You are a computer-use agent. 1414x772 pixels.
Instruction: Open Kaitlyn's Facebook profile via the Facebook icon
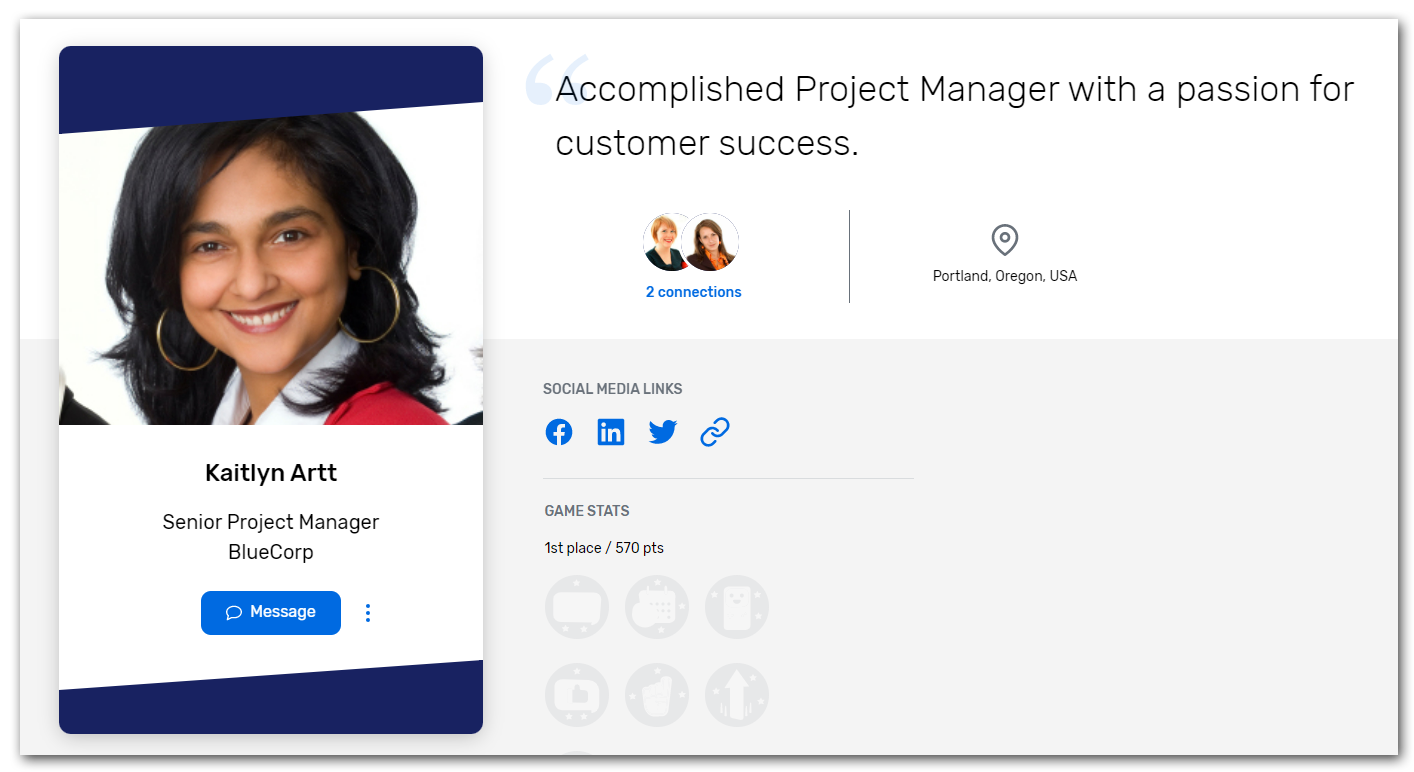pos(559,432)
